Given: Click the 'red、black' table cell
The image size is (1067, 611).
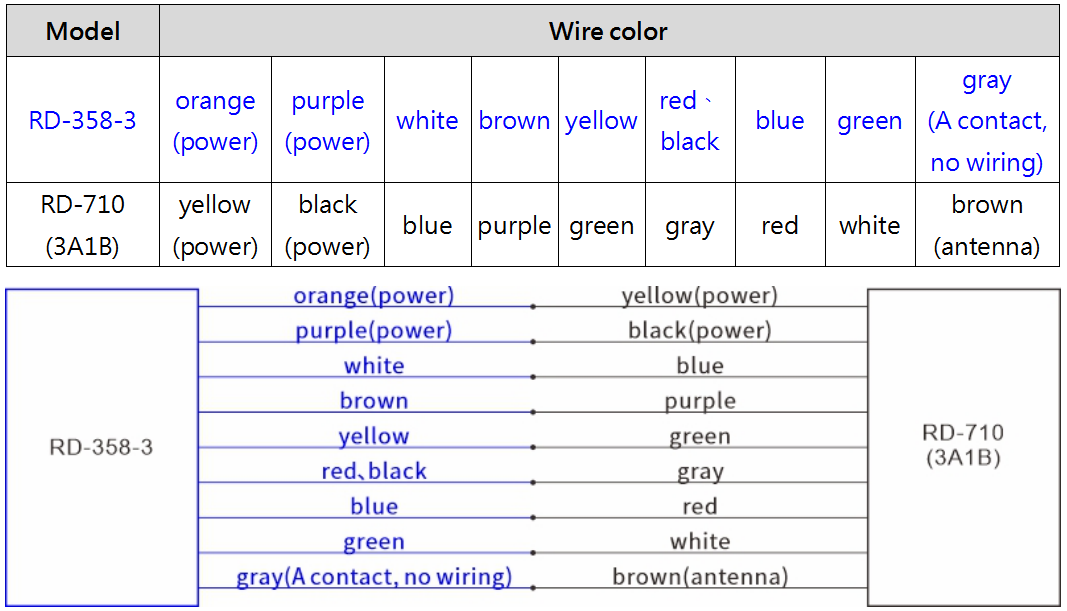Looking at the screenshot, I should click(690, 121).
